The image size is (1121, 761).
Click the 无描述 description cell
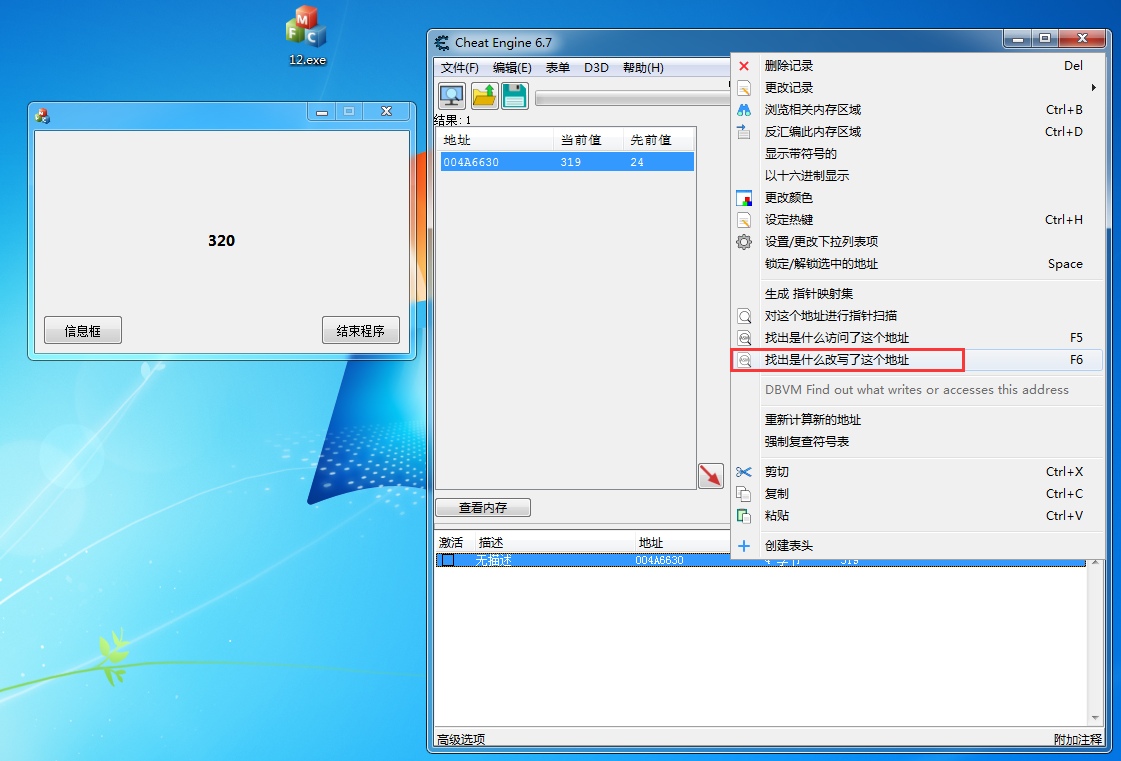point(494,560)
